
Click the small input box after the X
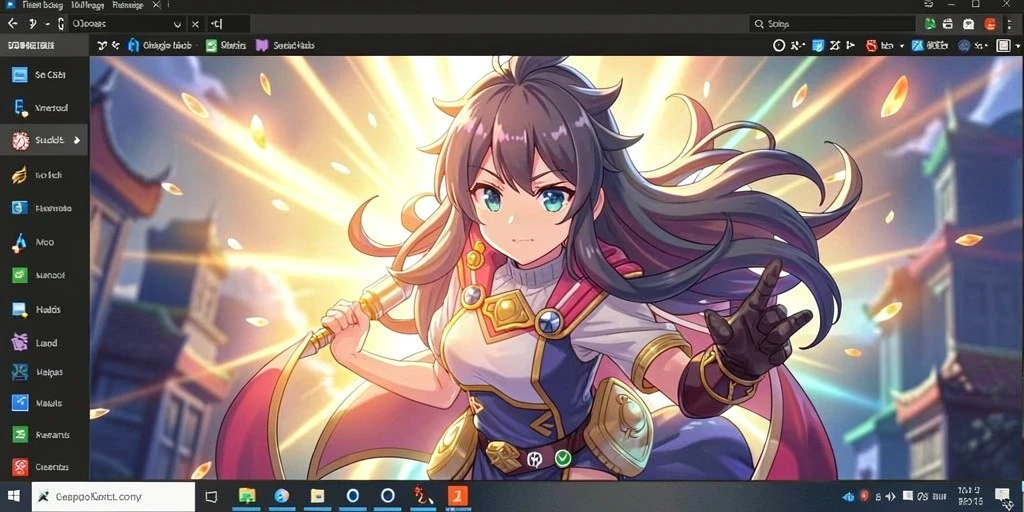(228, 24)
